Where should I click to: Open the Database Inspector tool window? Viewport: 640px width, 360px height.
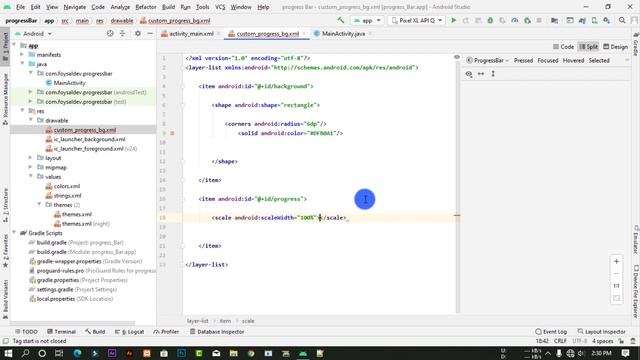point(217,332)
